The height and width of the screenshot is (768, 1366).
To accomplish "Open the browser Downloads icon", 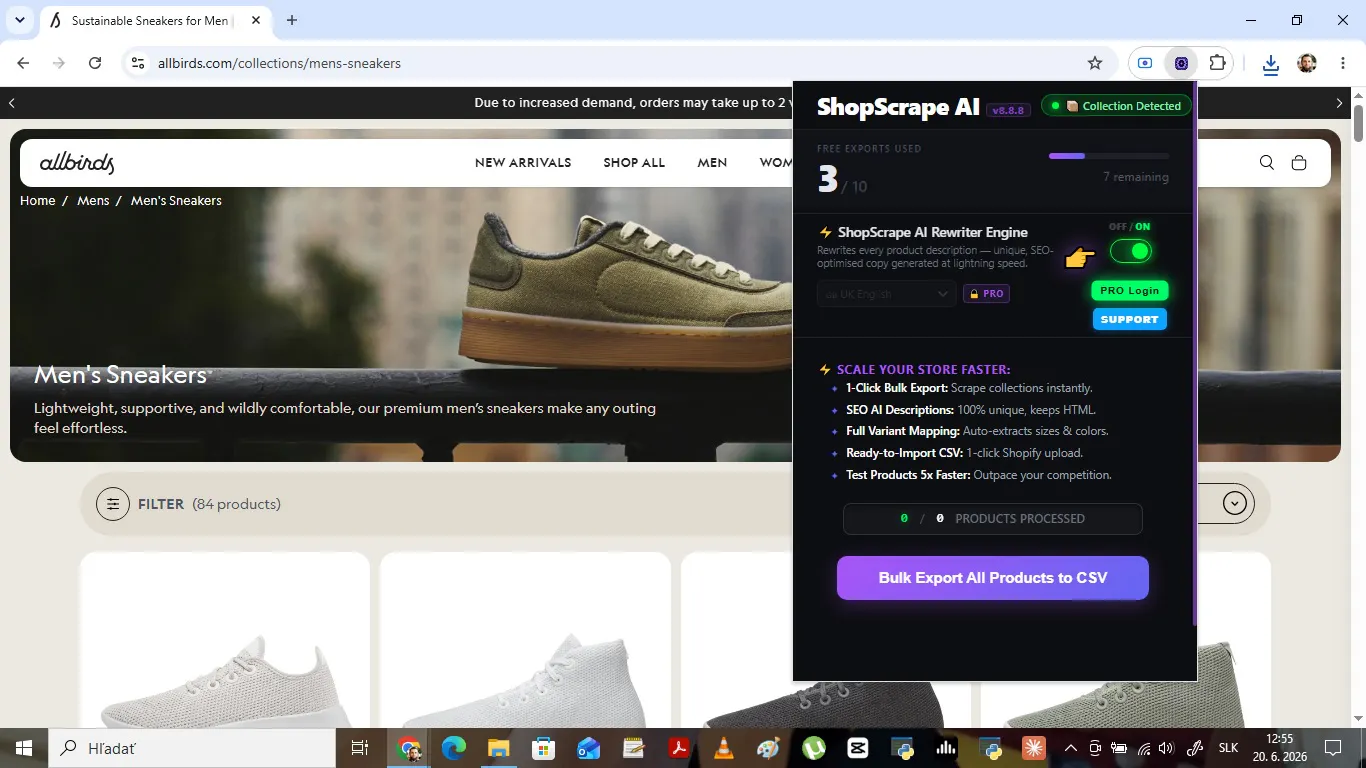I will coord(1271,63).
